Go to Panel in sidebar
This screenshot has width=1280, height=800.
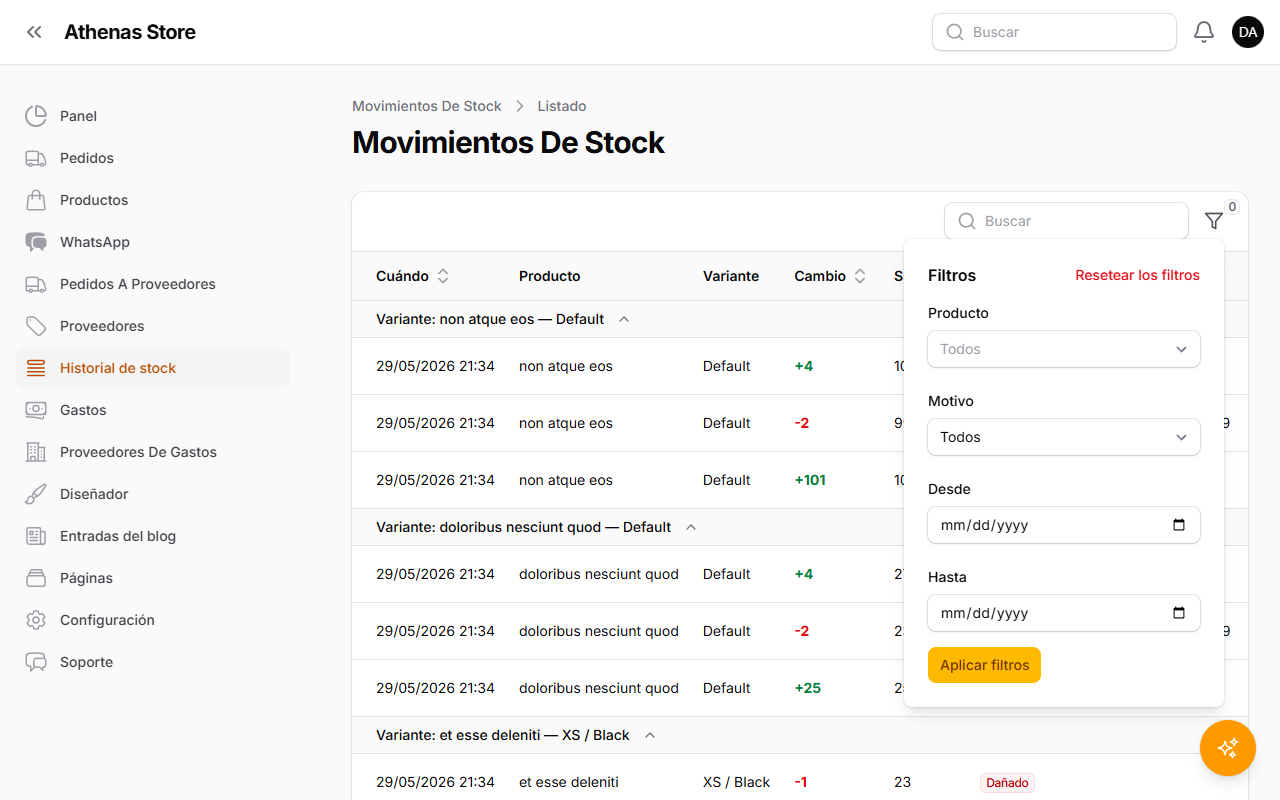pyautogui.click(x=152, y=116)
